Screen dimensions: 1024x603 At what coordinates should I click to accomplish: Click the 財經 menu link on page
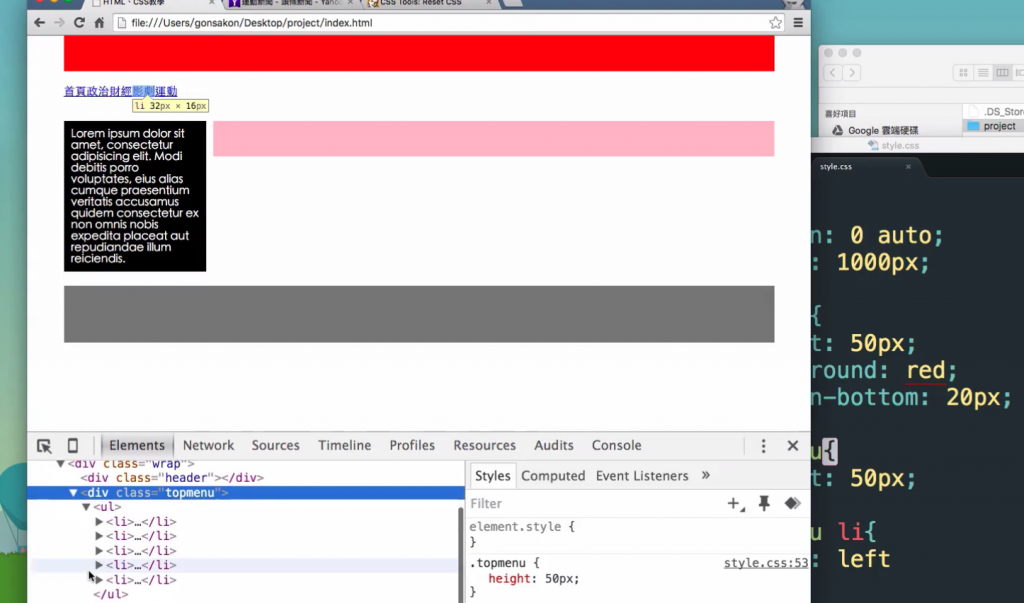coord(121,91)
